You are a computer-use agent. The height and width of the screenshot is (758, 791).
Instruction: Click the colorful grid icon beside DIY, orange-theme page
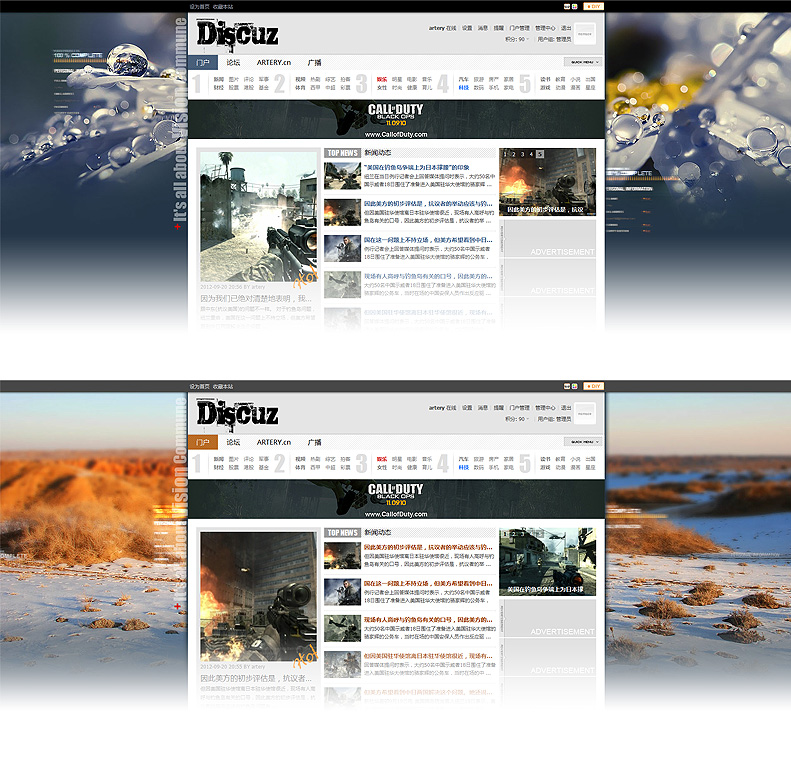tap(575, 386)
